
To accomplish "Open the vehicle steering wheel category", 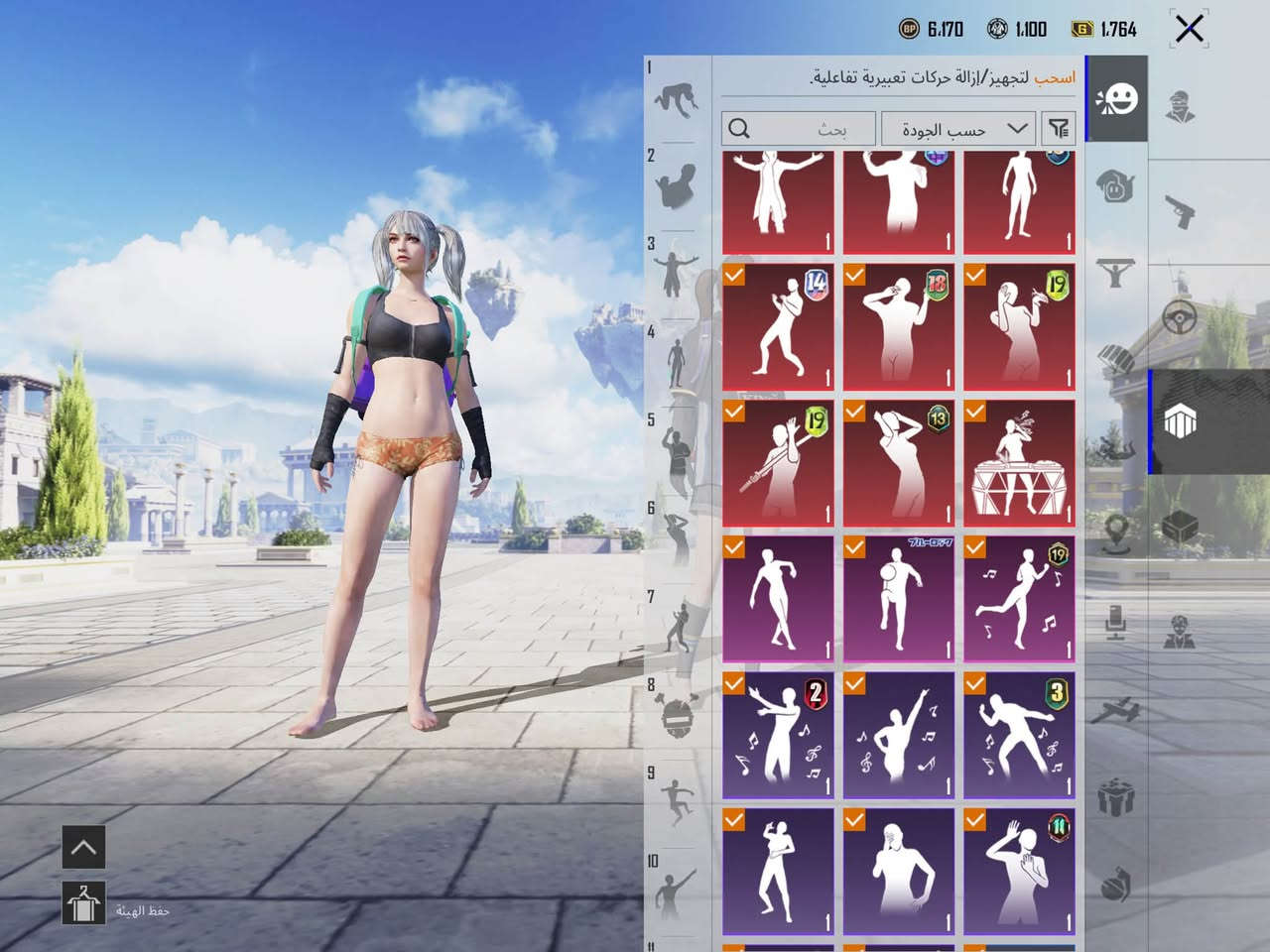I will tap(1180, 317).
